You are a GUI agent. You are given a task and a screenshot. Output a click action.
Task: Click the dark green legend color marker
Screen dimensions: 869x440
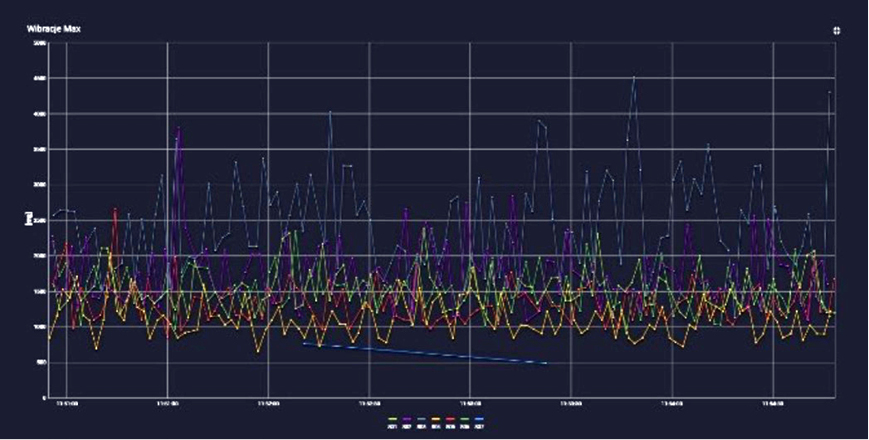[464, 419]
